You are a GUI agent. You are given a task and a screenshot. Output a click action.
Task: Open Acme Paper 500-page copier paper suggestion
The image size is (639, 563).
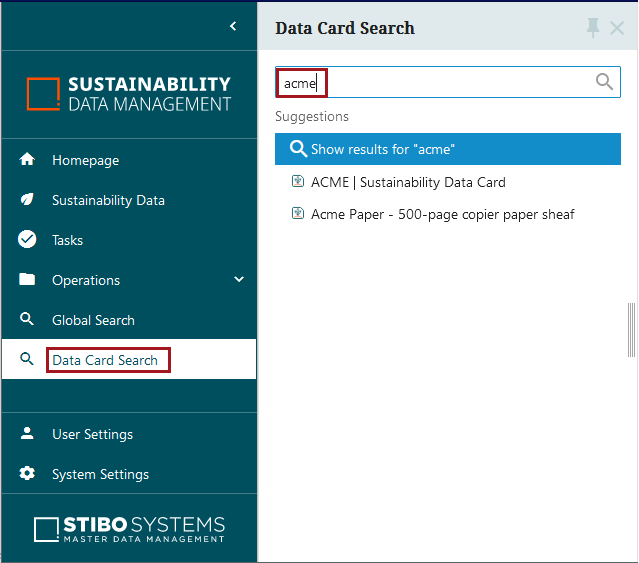(x=442, y=214)
